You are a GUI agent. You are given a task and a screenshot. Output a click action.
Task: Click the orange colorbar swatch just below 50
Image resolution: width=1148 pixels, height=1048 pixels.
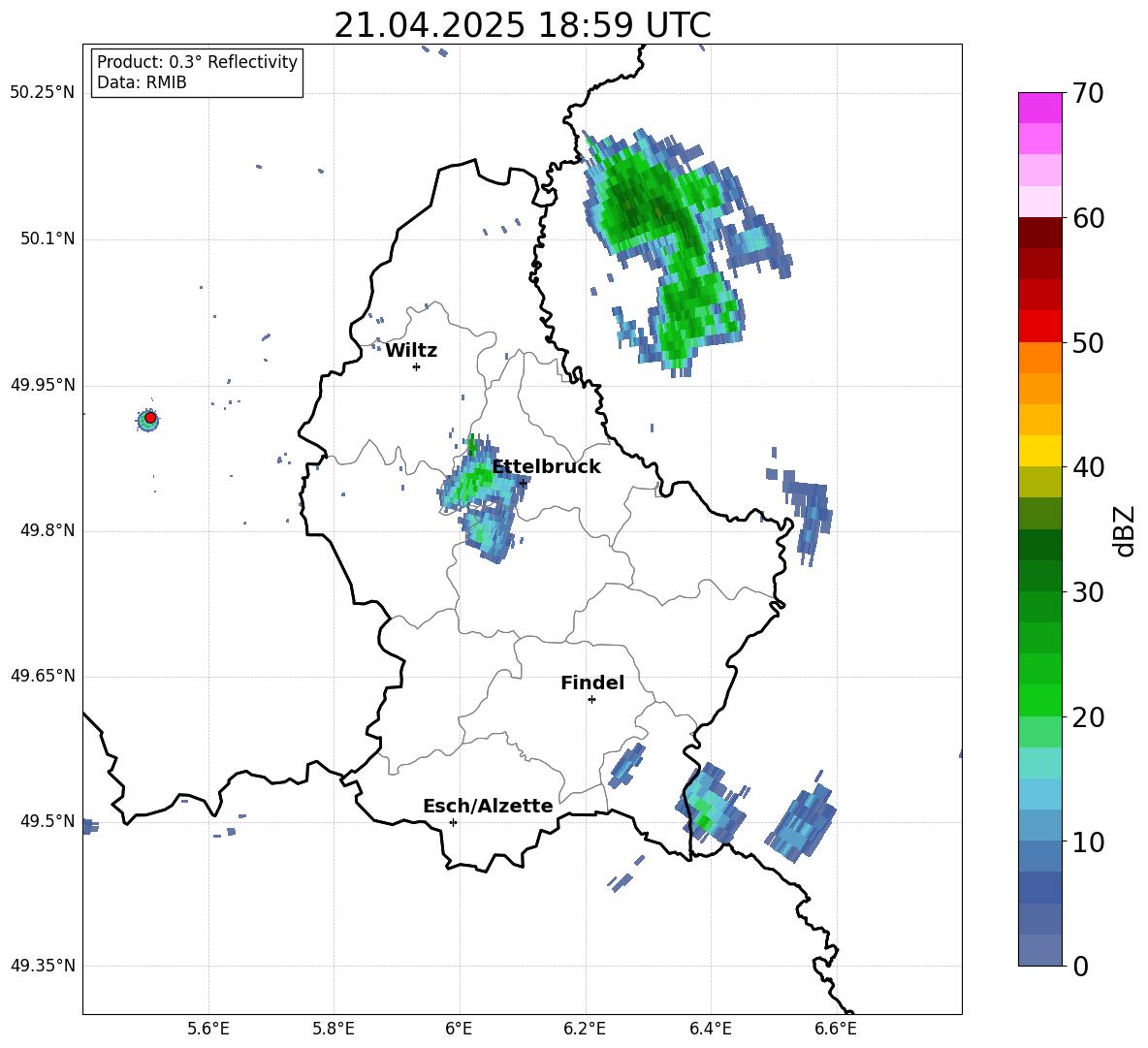click(1040, 358)
